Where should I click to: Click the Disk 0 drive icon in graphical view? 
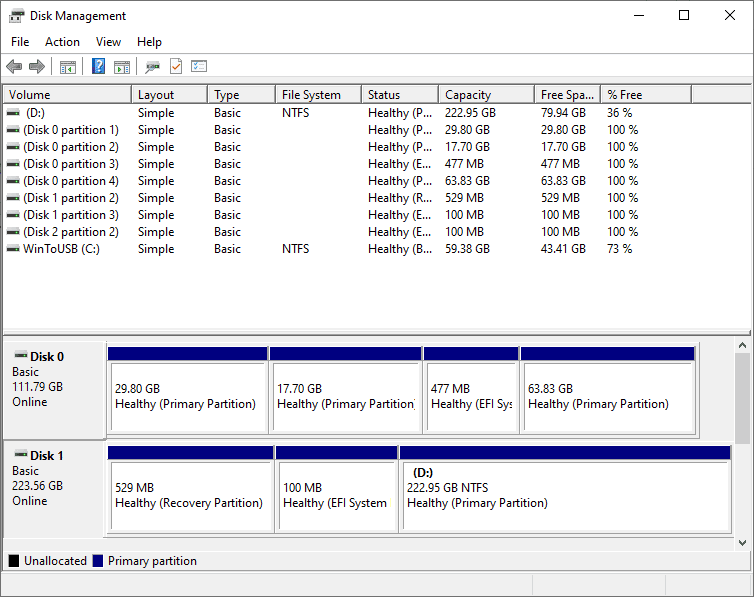pos(21,356)
